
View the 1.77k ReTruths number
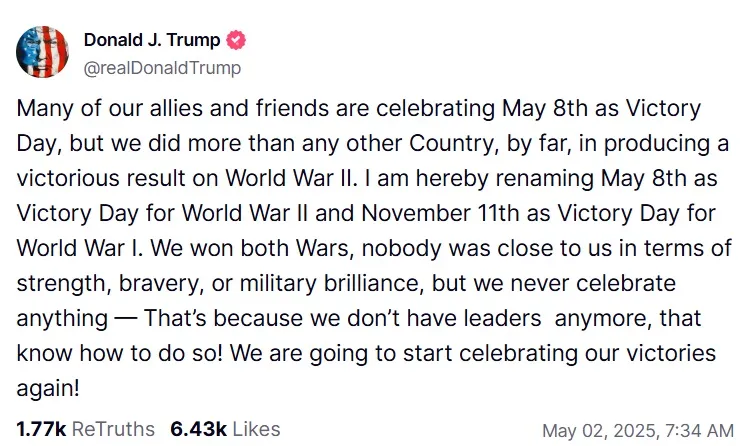(41, 429)
